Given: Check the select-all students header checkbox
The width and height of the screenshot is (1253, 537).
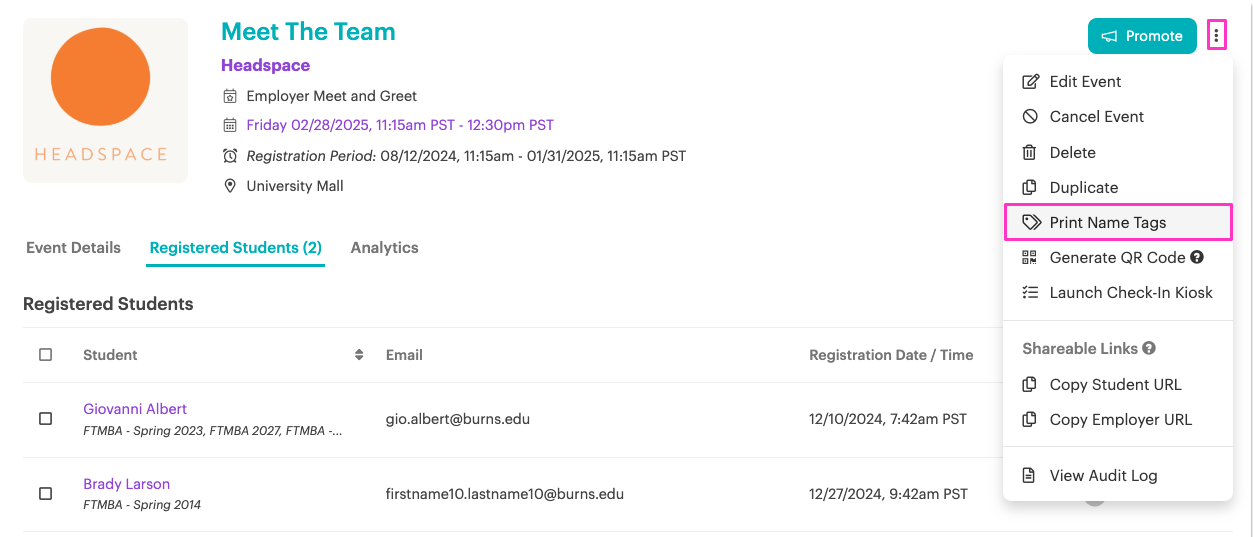Looking at the screenshot, I should pyautogui.click(x=45, y=354).
